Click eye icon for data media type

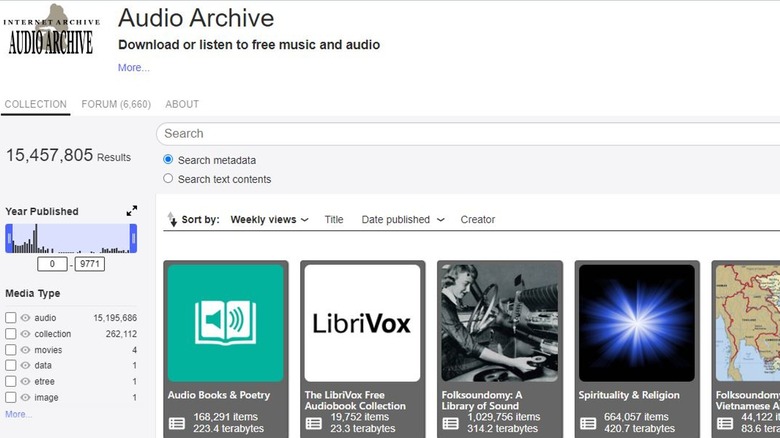pyautogui.click(x=25, y=365)
